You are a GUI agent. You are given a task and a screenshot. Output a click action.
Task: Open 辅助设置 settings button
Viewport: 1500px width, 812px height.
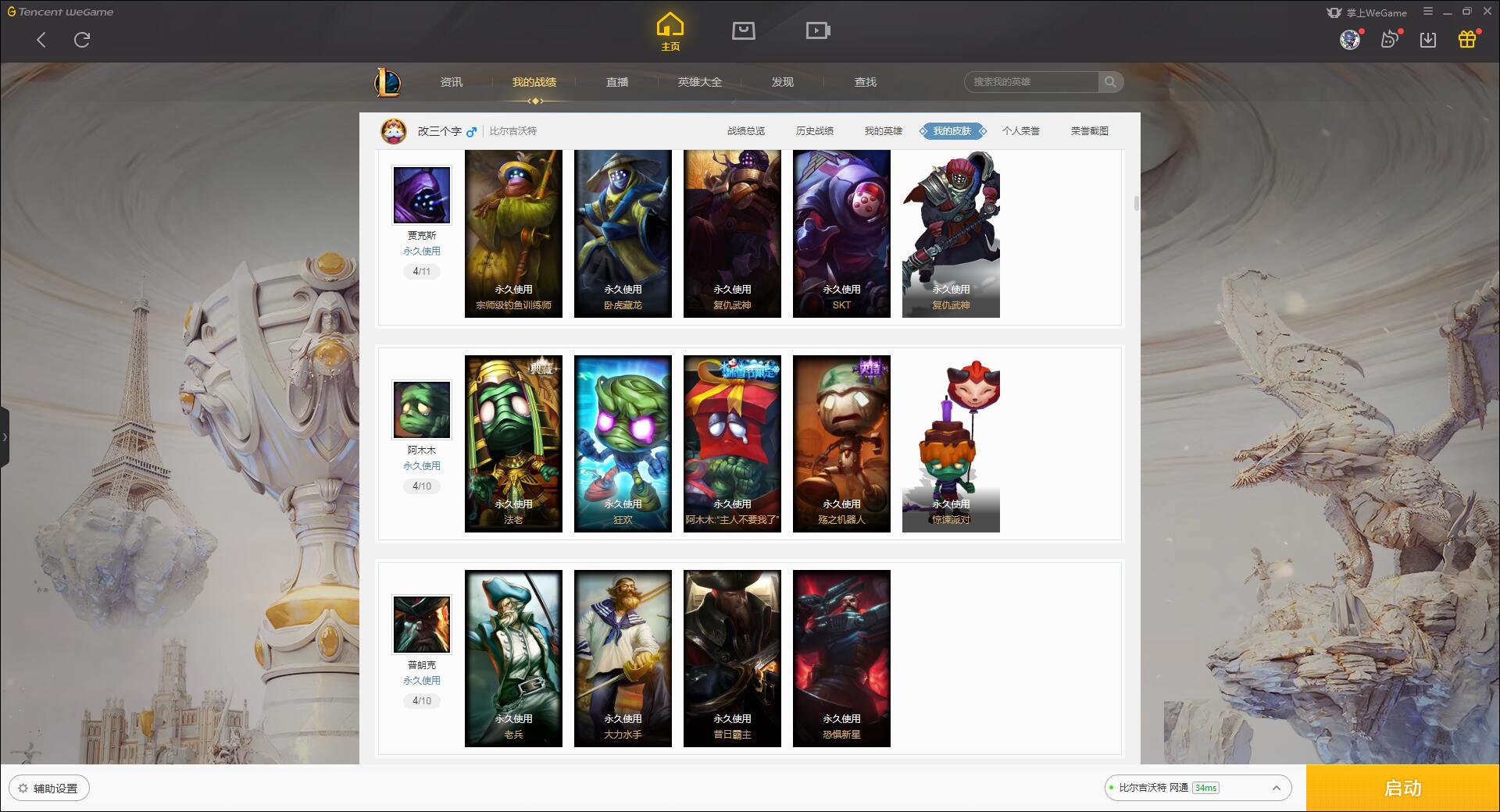click(49, 789)
